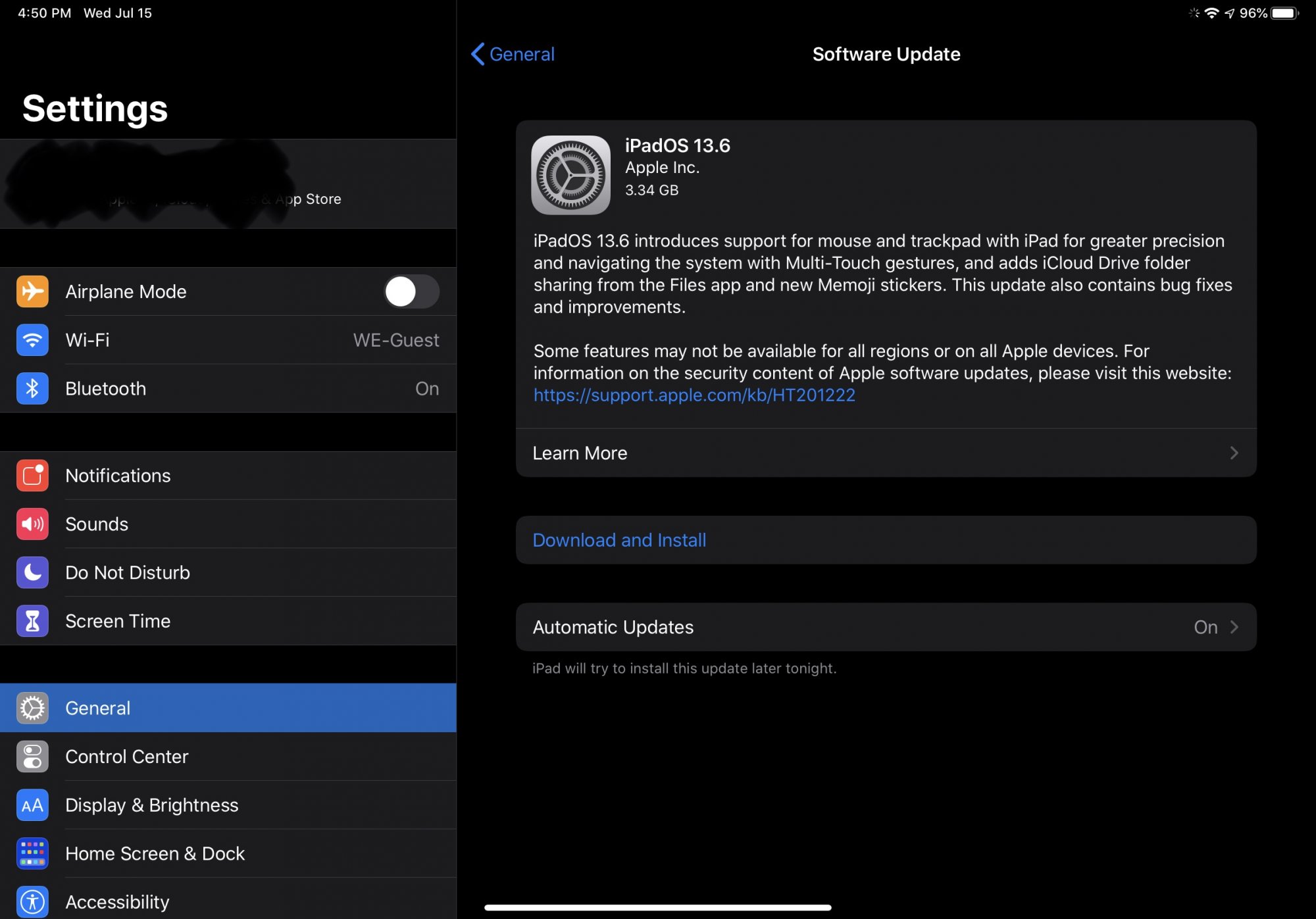Open Home Screen & Dock settings

coord(155,853)
